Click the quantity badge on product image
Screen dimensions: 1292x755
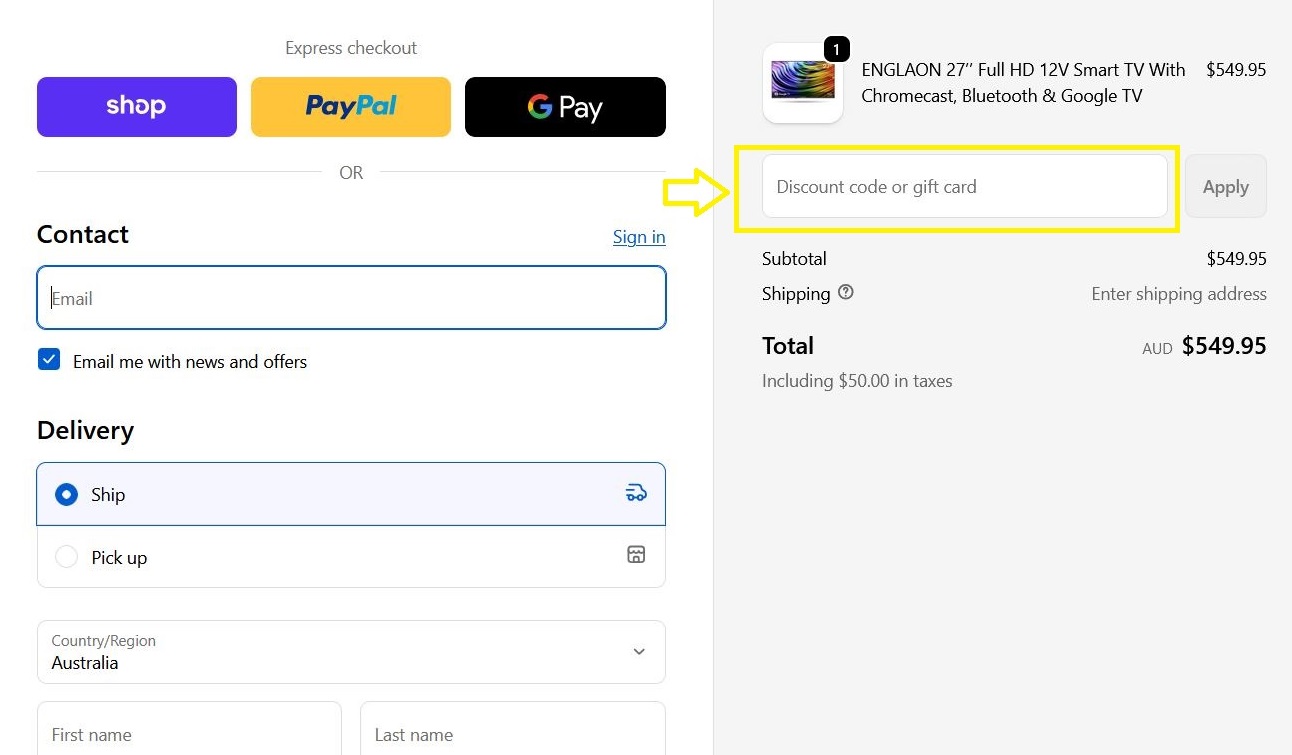[x=836, y=49]
